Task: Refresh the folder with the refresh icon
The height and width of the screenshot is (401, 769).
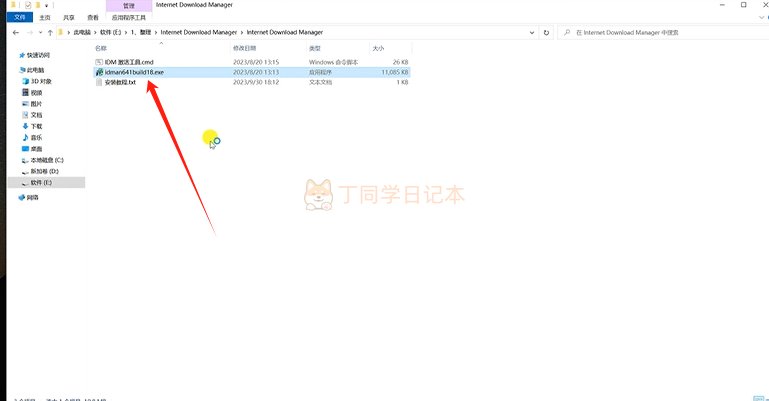Action: [x=546, y=32]
